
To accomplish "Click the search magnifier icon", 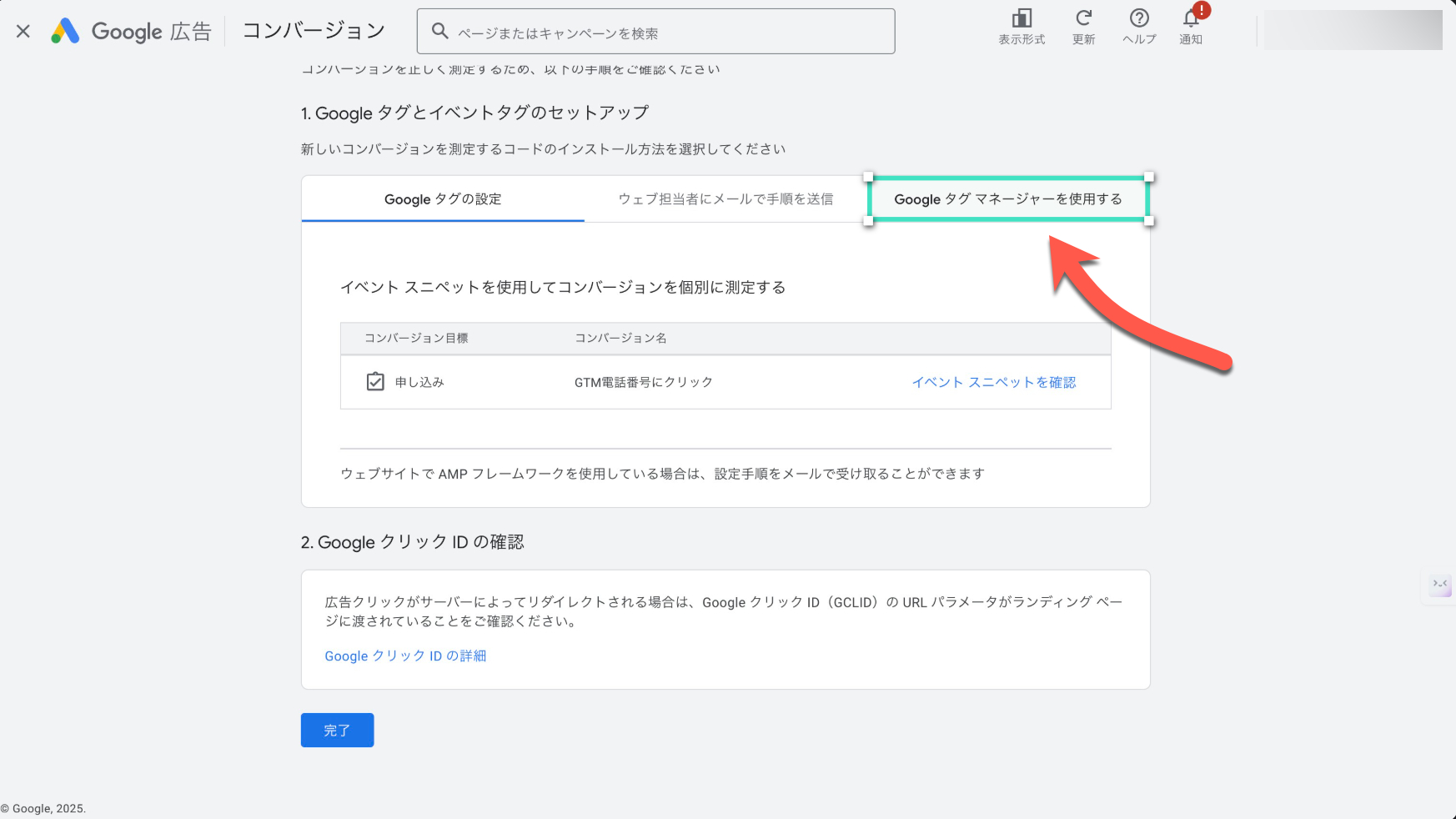I will [x=439, y=32].
